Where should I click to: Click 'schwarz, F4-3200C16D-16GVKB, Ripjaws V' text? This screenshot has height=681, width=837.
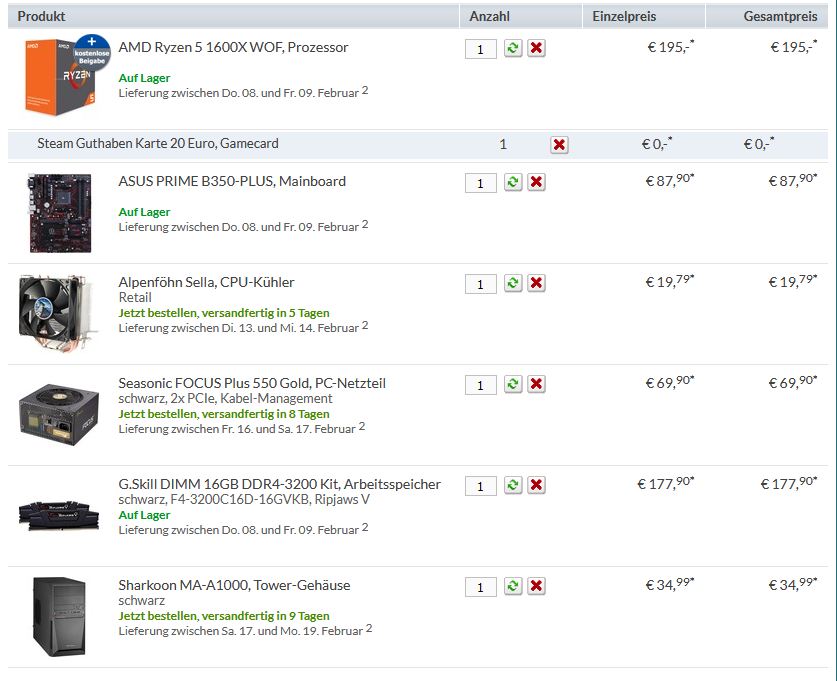tap(244, 500)
